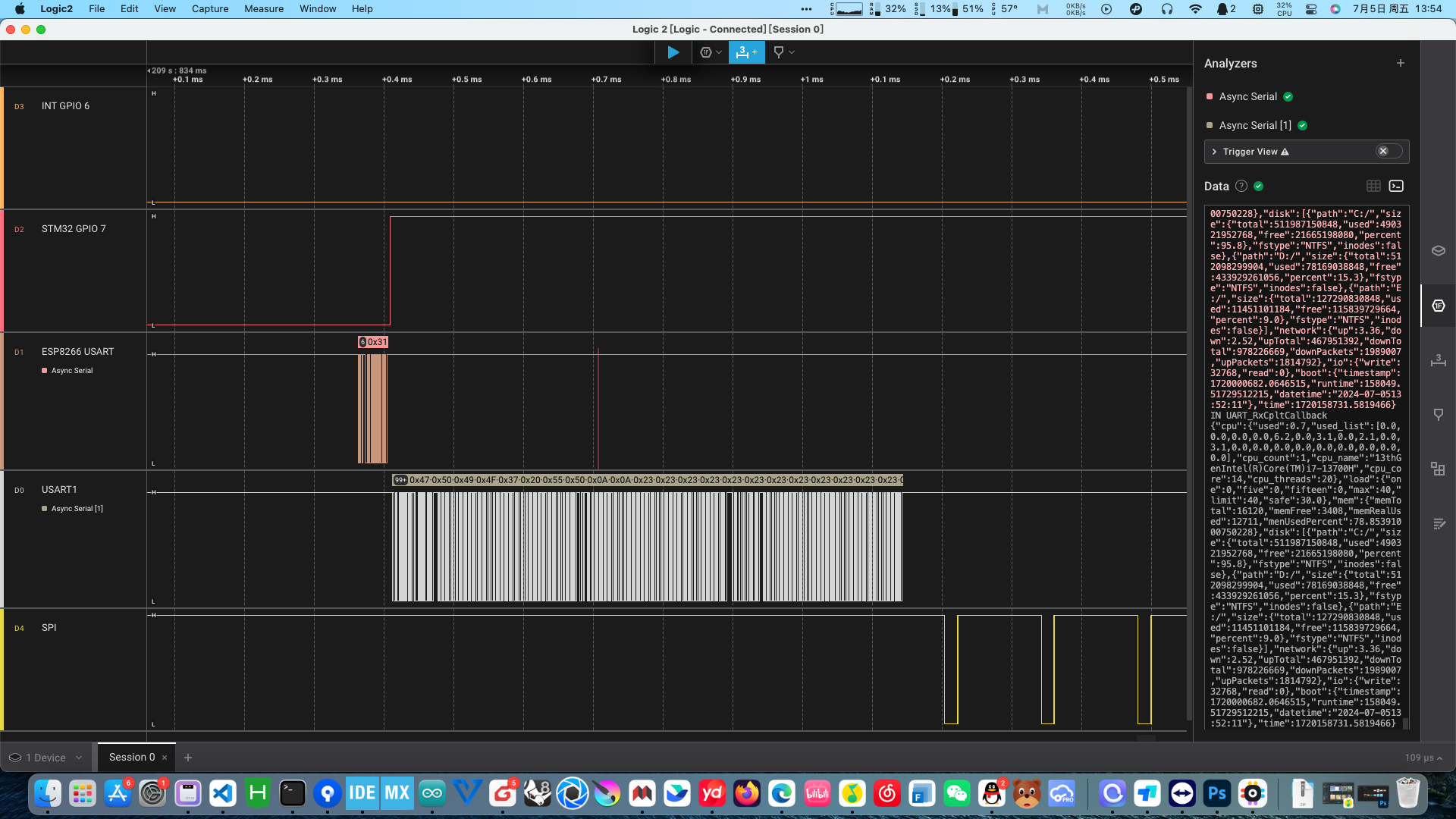Expand the Trigger View section
This screenshot has width=1456, height=819.
click(x=1214, y=152)
